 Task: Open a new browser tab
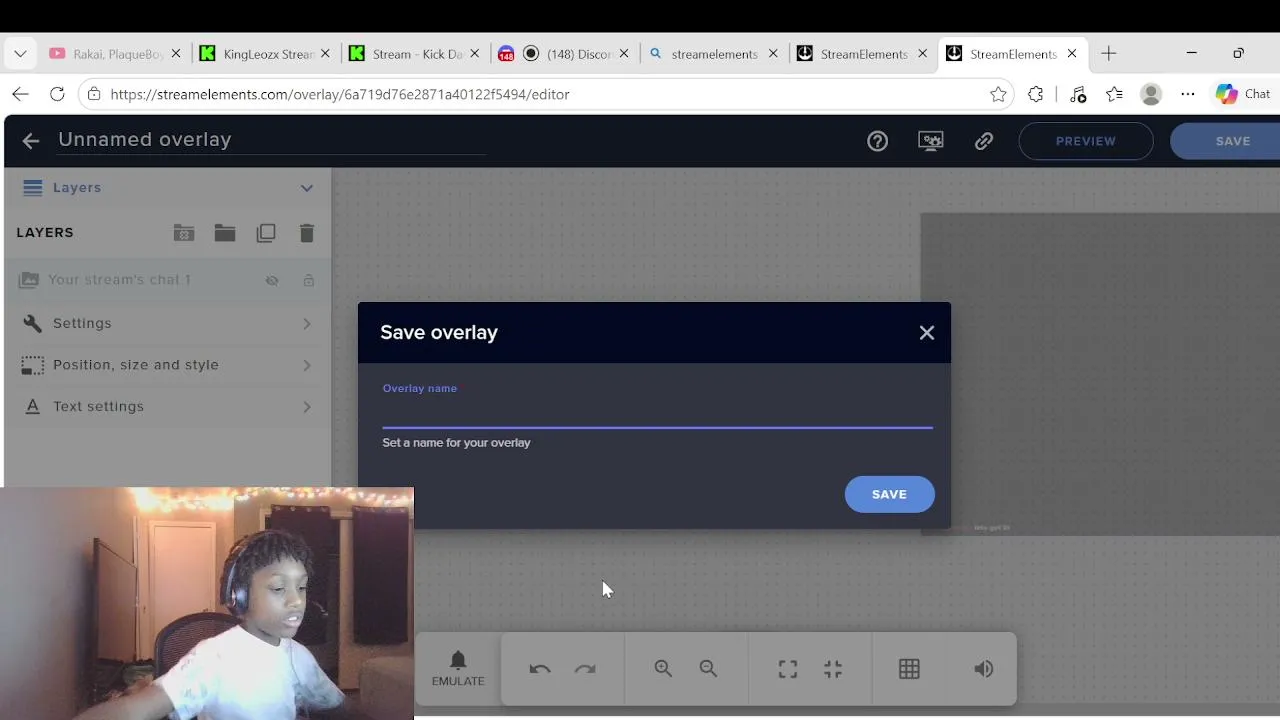pyautogui.click(x=1109, y=54)
